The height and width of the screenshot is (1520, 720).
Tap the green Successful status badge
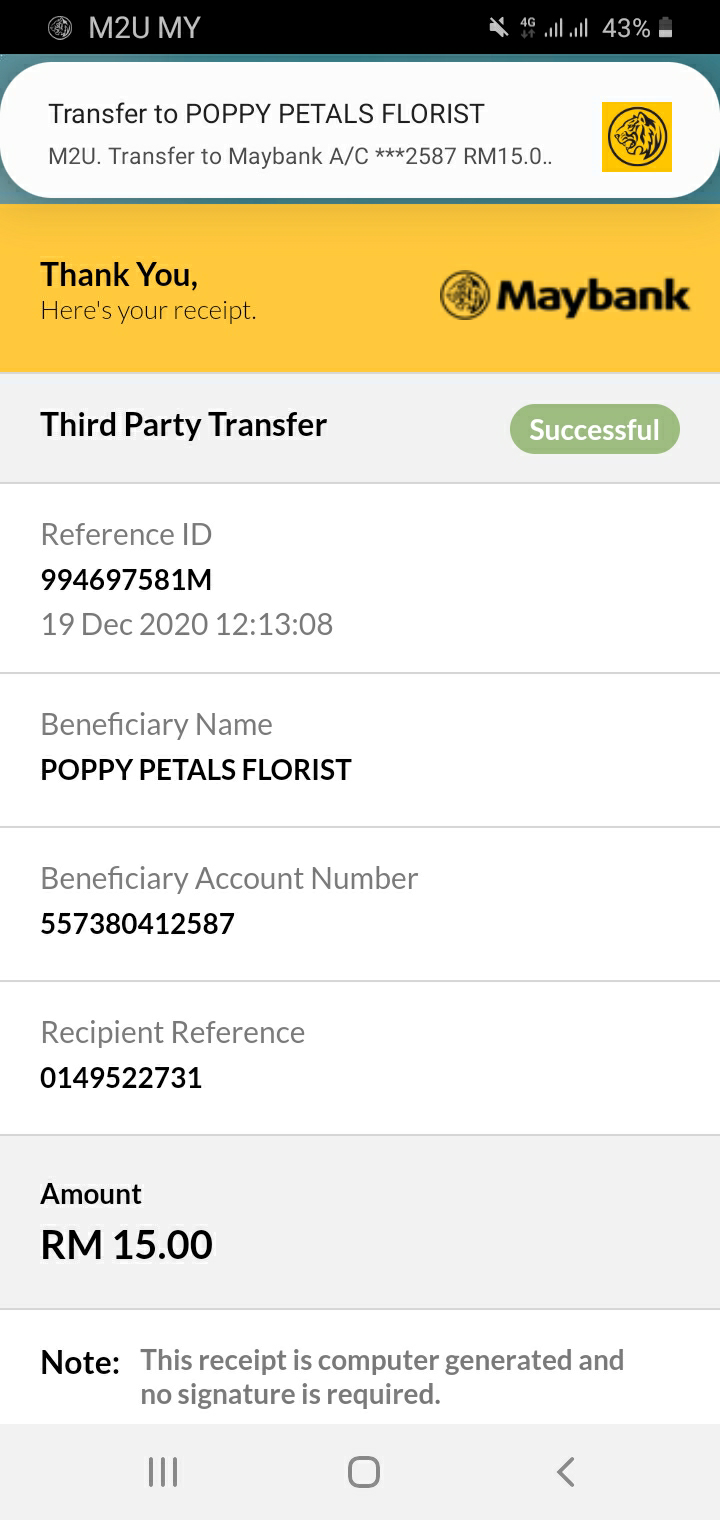tap(595, 430)
